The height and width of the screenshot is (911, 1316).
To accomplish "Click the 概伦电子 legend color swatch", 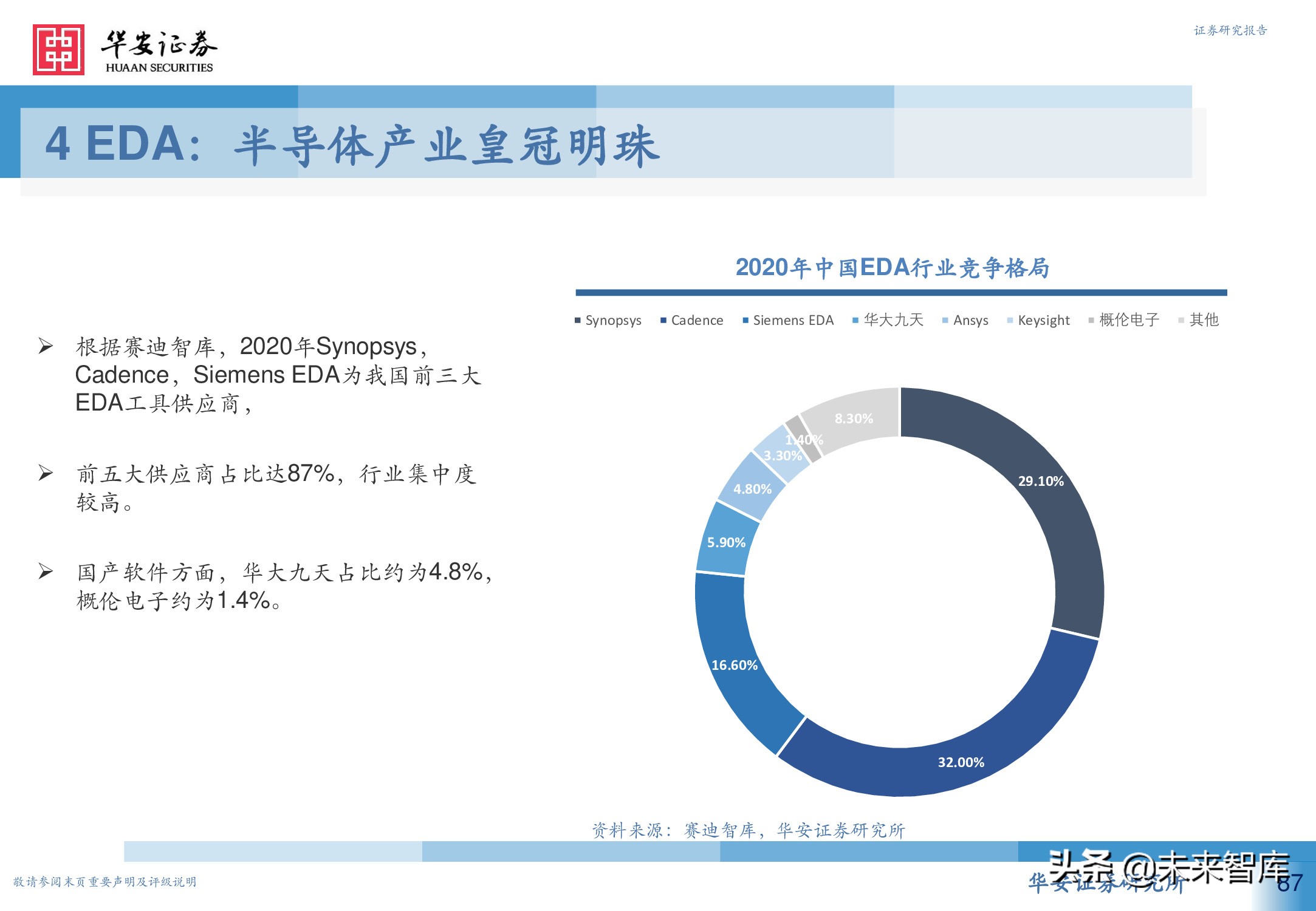I will [x=1091, y=321].
